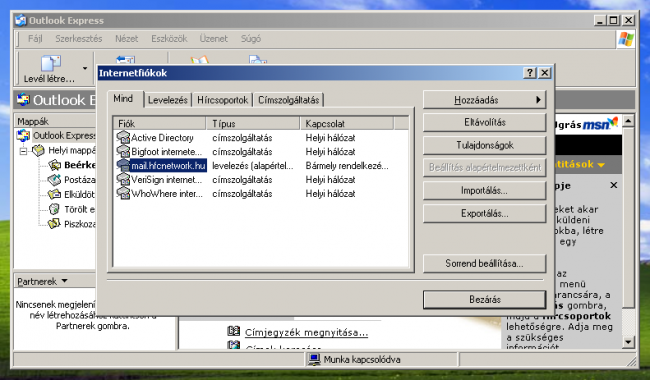Open the Eszközök menu
Image resolution: width=650 pixels, height=380 pixels.
click(169, 39)
